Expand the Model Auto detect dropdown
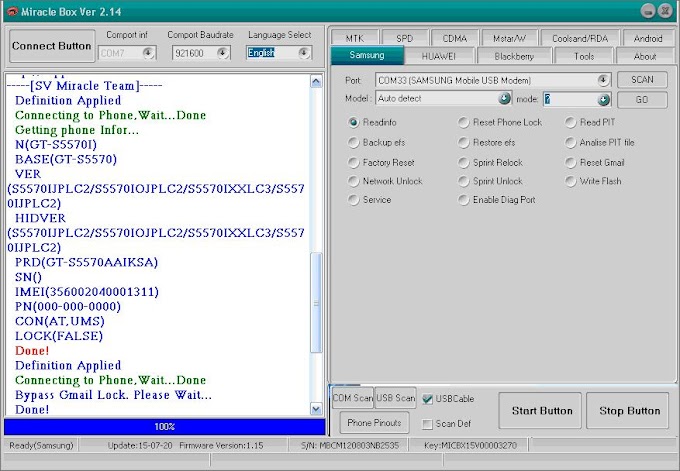680x471 pixels. 504,98
